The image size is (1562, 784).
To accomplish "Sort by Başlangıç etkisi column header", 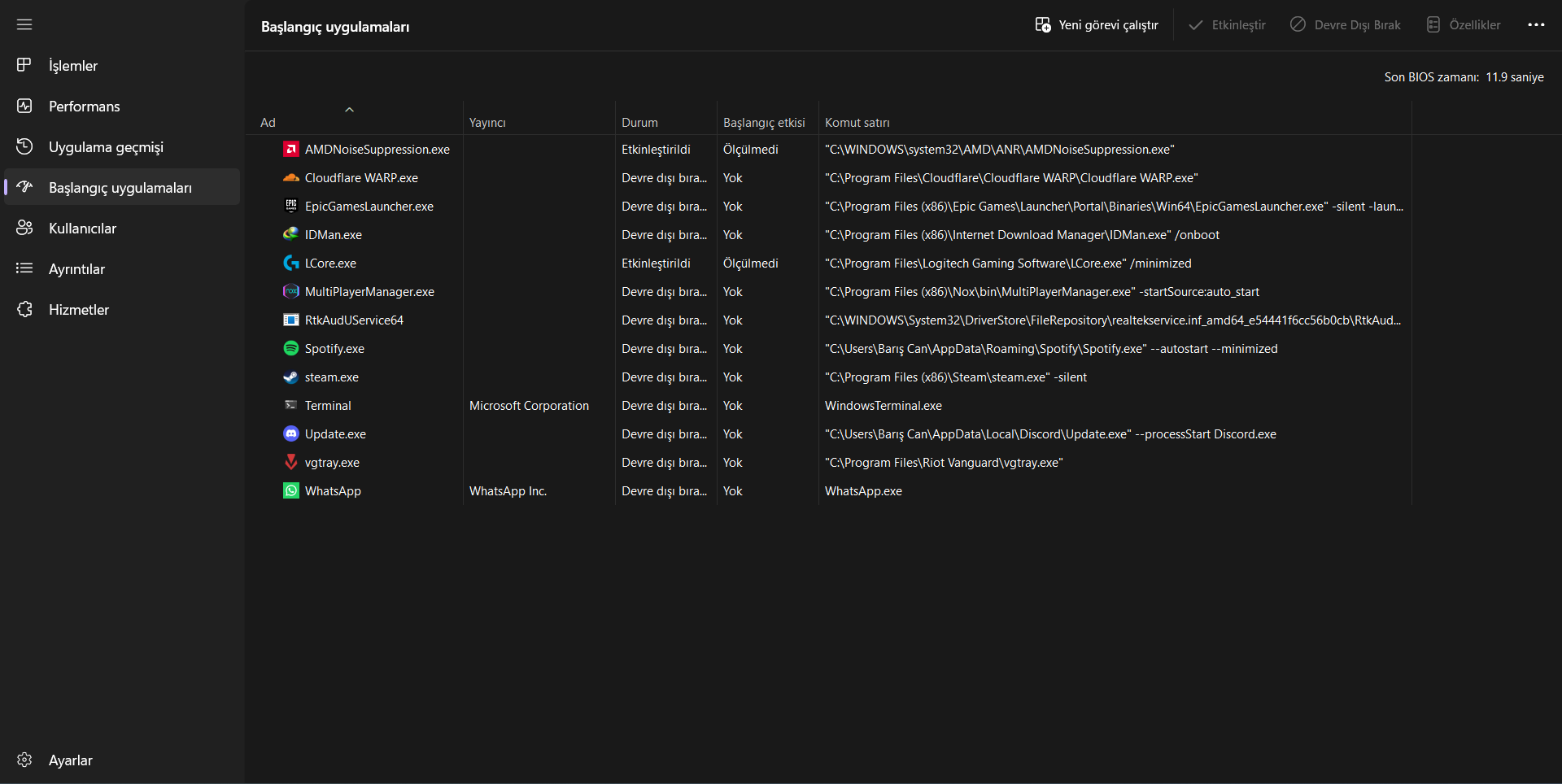I will click(x=763, y=122).
